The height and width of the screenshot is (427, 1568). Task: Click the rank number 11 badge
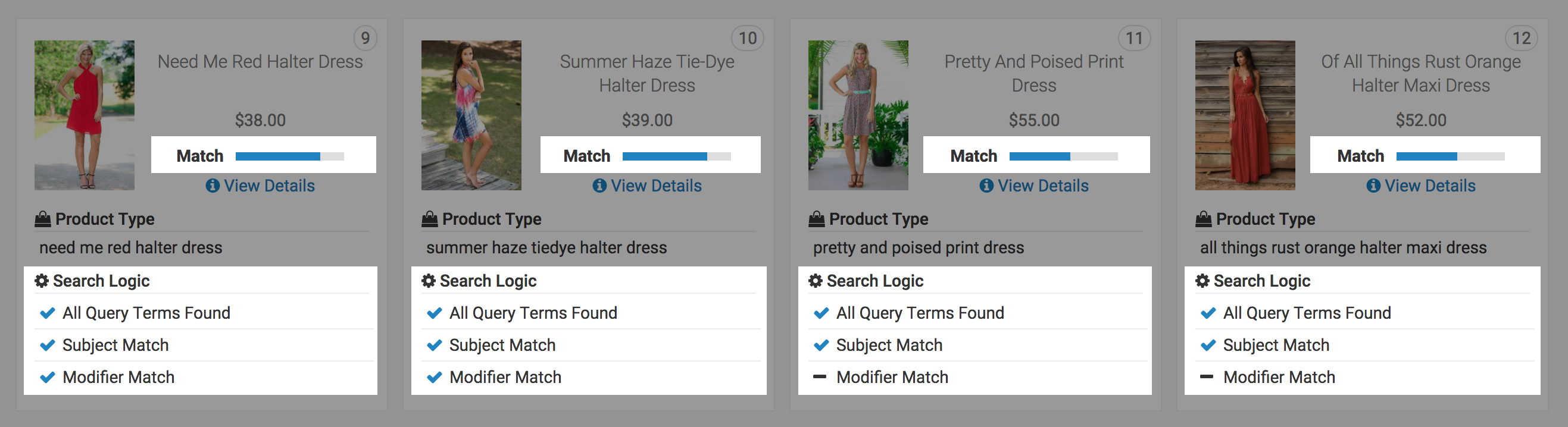pyautogui.click(x=1133, y=38)
